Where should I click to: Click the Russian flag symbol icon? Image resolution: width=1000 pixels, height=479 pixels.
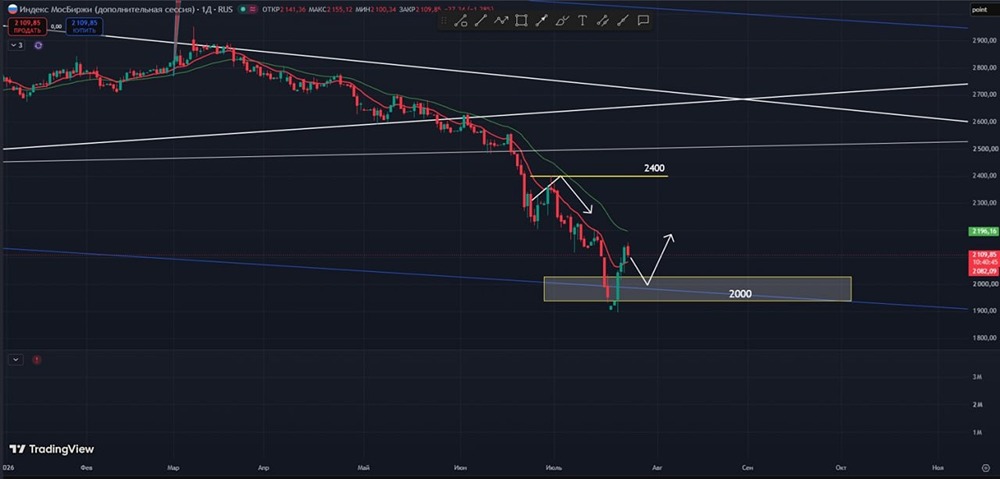click(x=12, y=8)
